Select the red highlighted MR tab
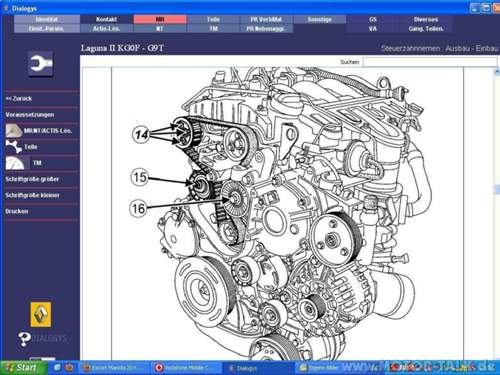 [x=160, y=19]
